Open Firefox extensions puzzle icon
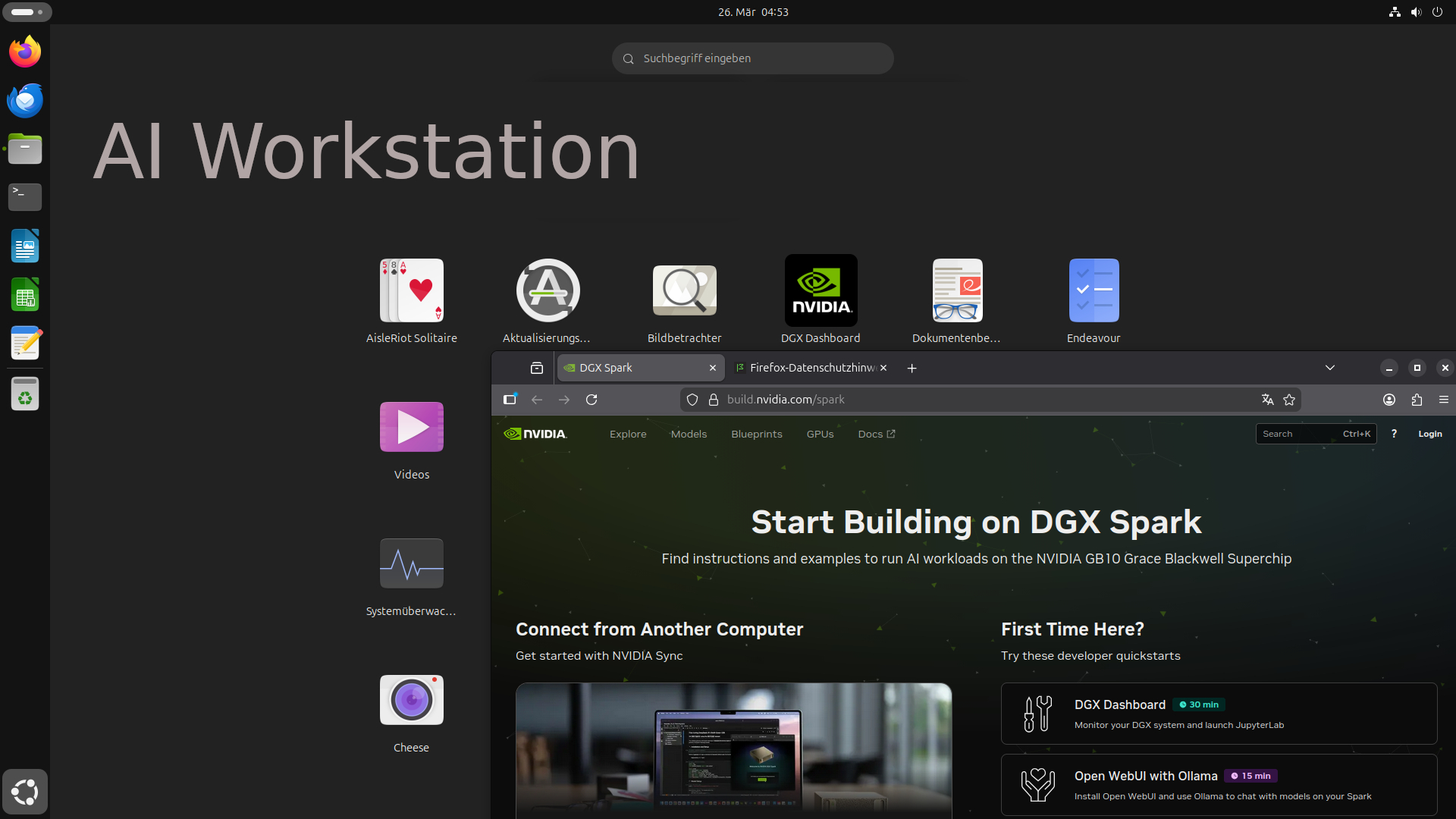The image size is (1456, 819). tap(1417, 400)
